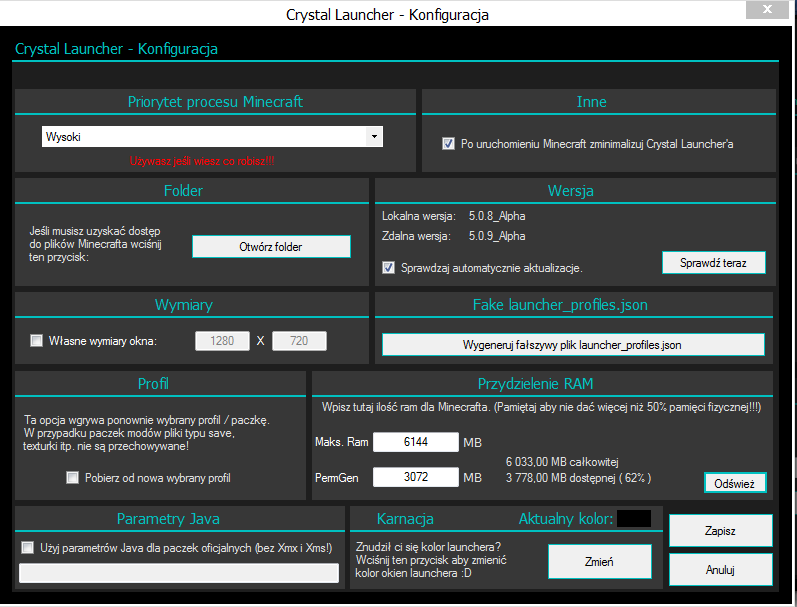
Task: Open the Minecraft process priority dropdown
Action: click(x=212, y=137)
